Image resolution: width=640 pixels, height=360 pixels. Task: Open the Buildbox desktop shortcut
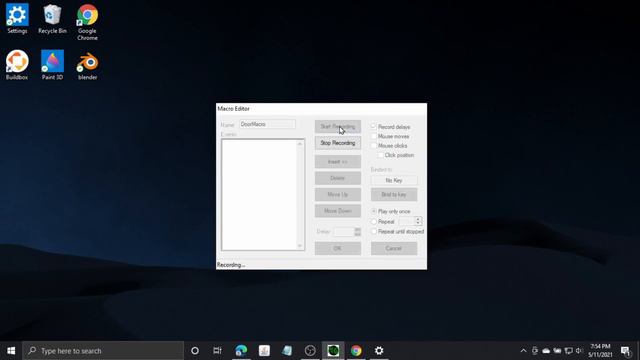click(17, 65)
